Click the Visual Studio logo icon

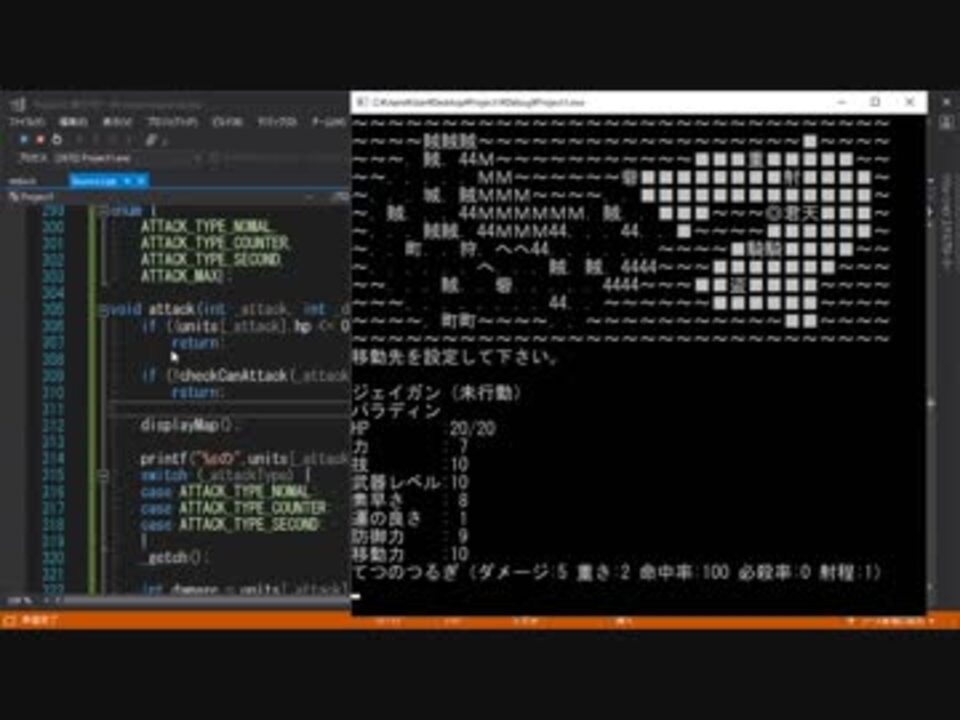[x=17, y=105]
